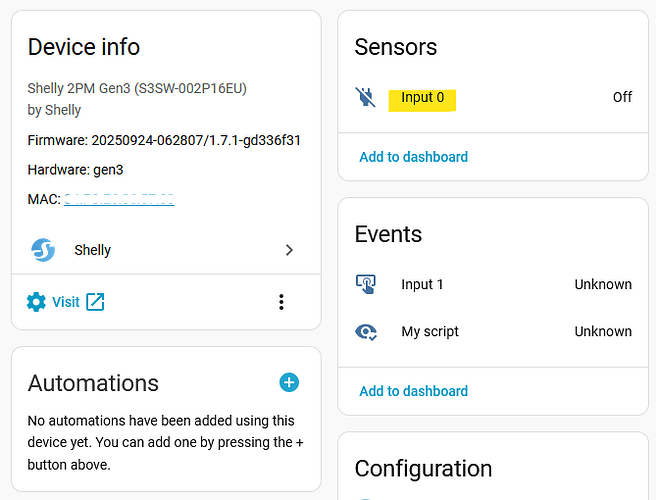Screen dimensions: 656x500
Task: Click the Off state of Input 0
Action: [622, 98]
